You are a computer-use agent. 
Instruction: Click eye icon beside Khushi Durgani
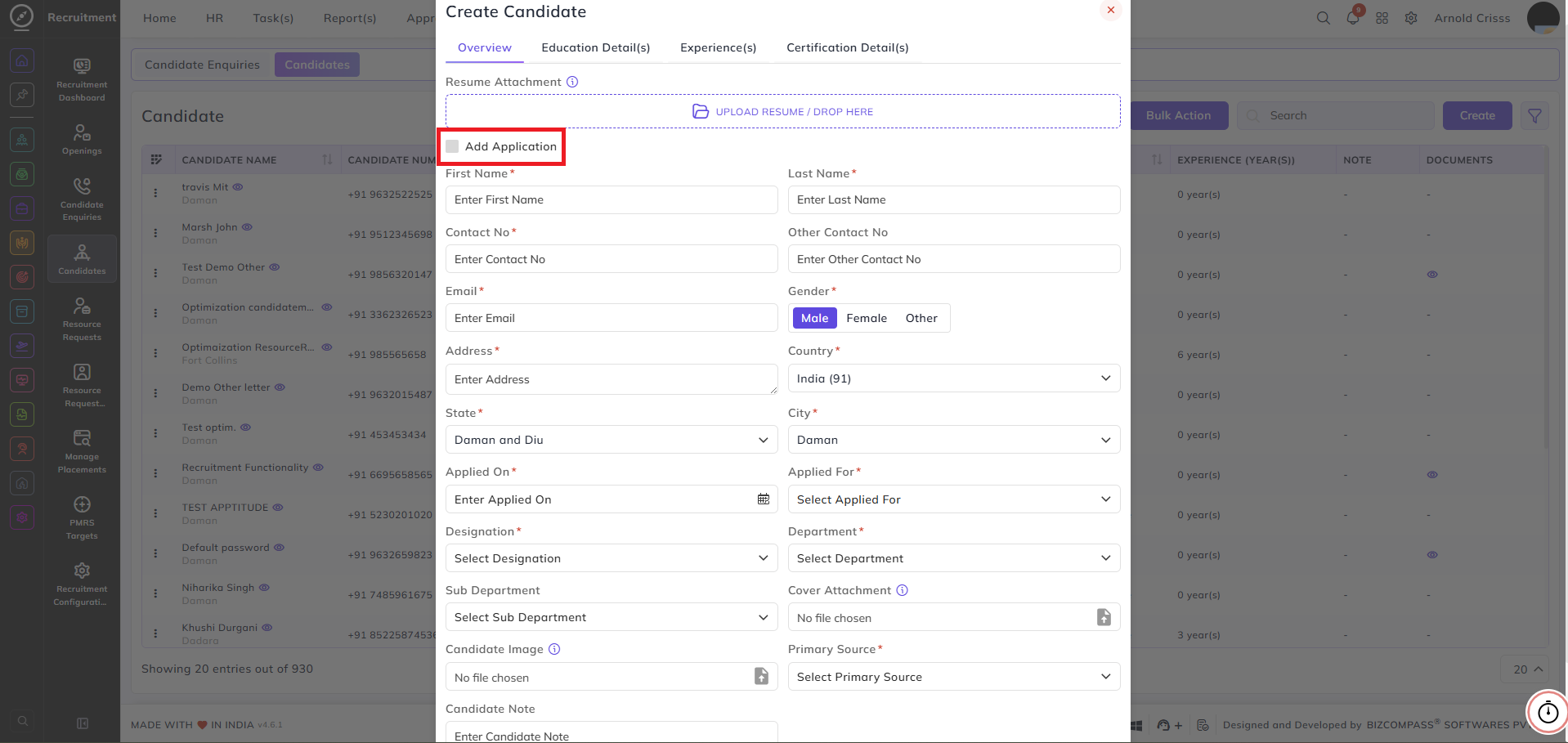pos(267,628)
